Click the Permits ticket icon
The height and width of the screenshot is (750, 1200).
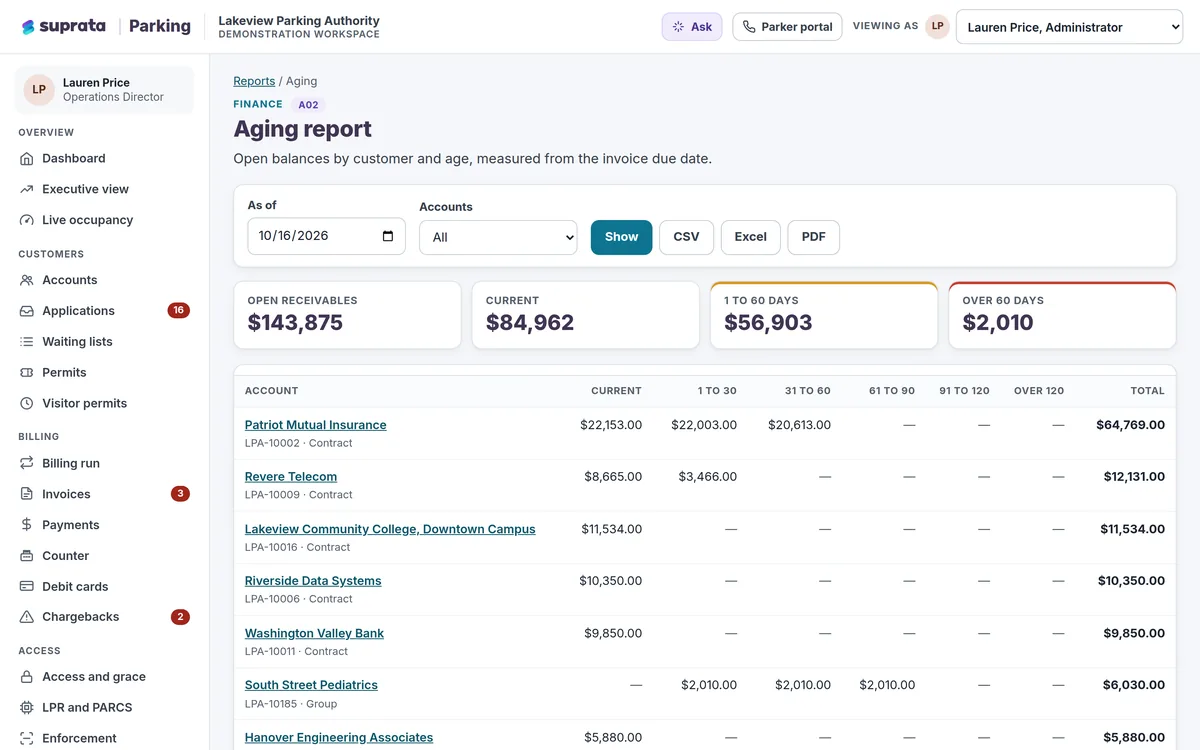tap(27, 372)
